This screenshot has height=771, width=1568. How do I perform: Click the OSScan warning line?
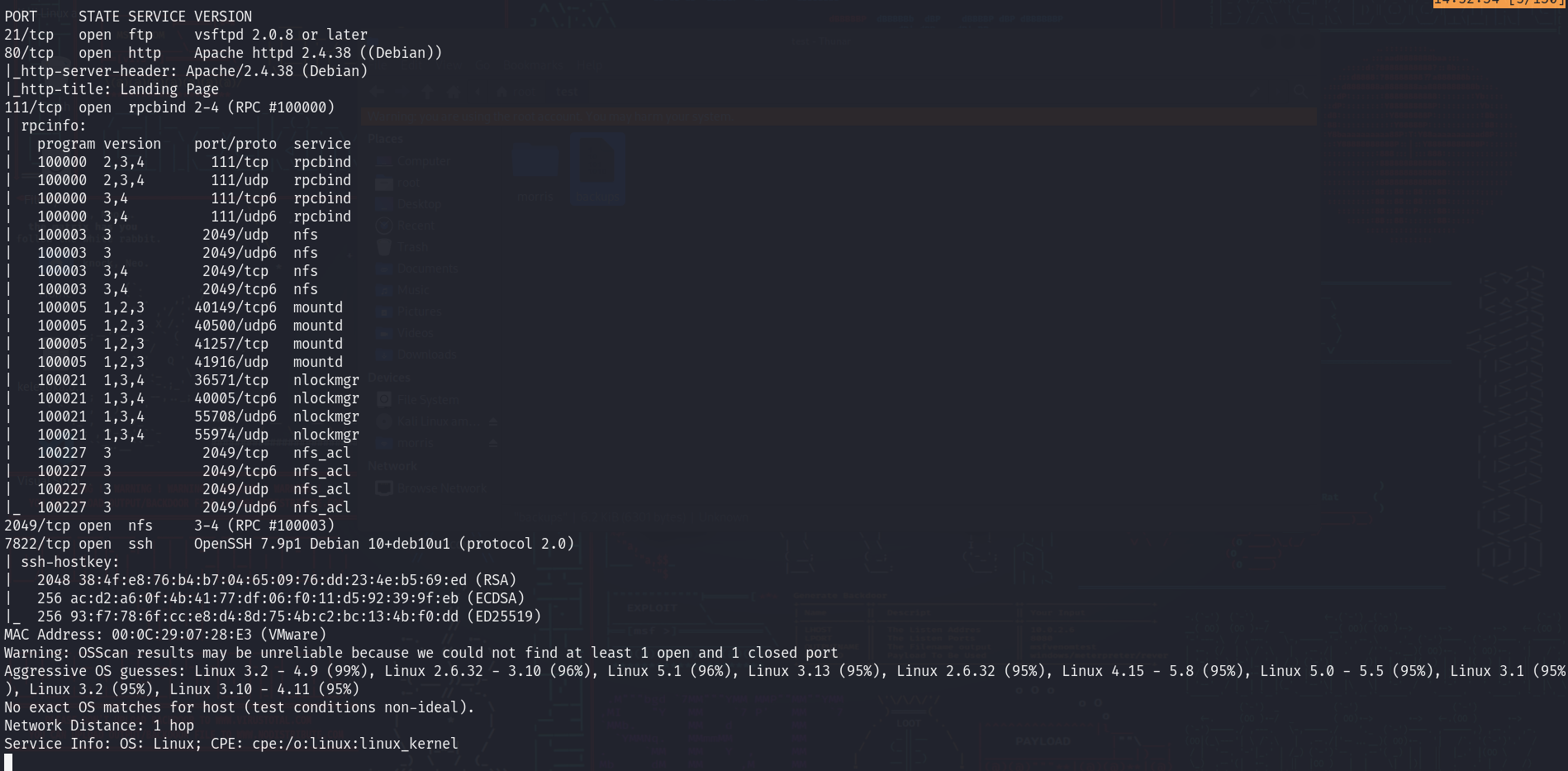click(421, 653)
